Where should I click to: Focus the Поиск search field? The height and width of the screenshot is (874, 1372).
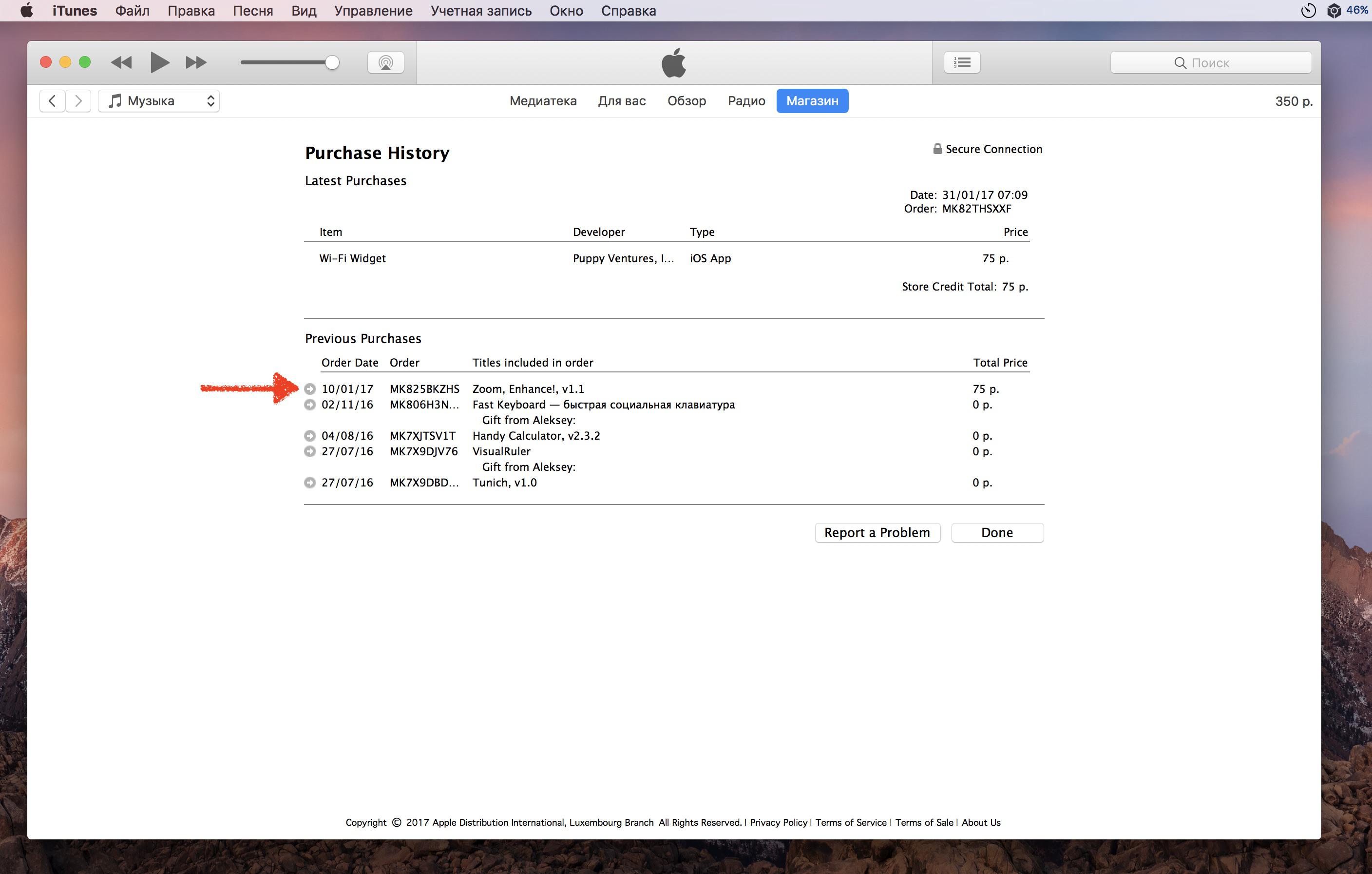[1211, 63]
